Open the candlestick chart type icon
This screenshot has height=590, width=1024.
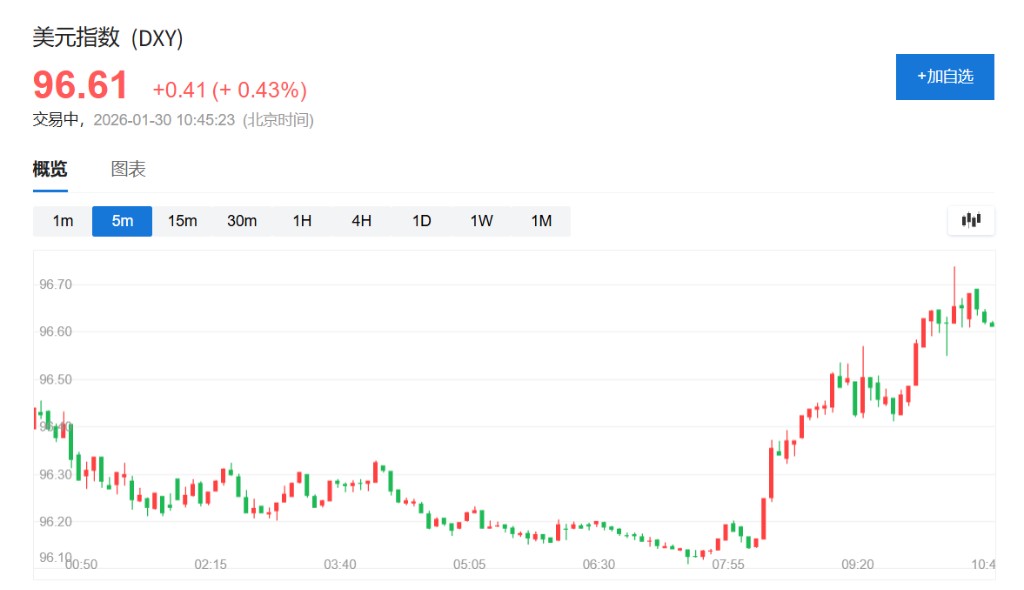pyautogui.click(x=971, y=221)
